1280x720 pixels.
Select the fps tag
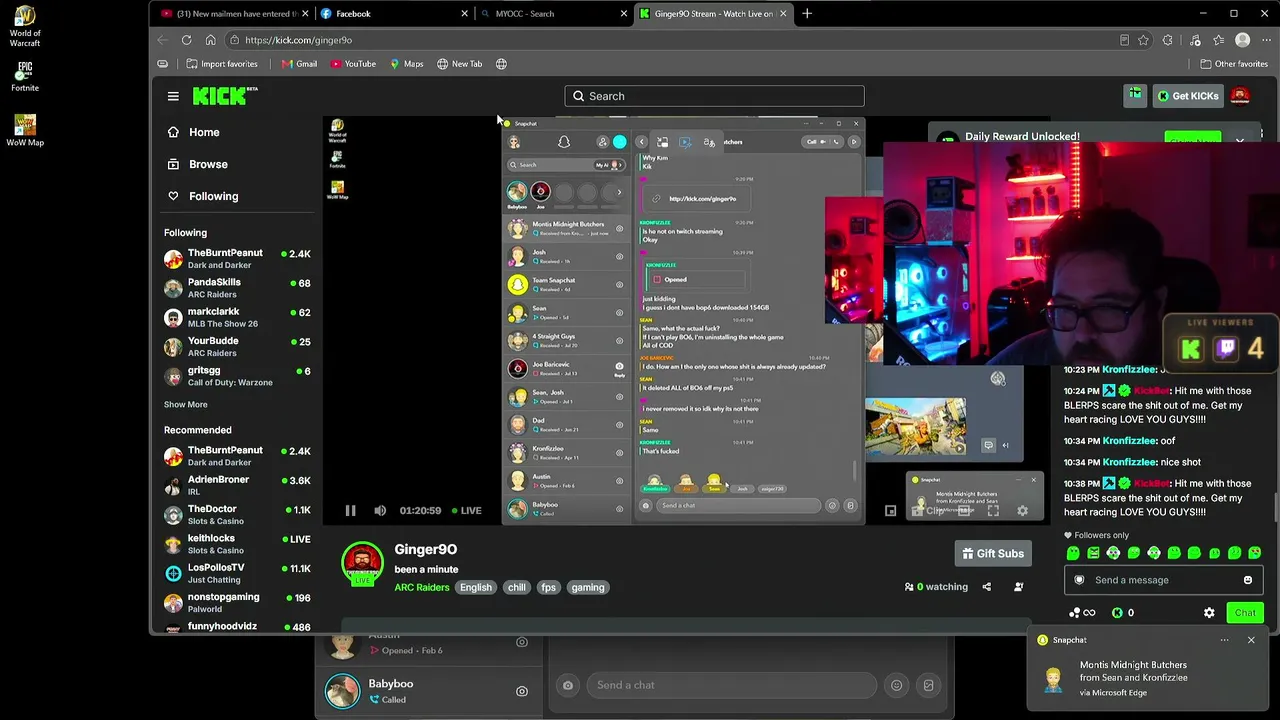click(x=548, y=588)
